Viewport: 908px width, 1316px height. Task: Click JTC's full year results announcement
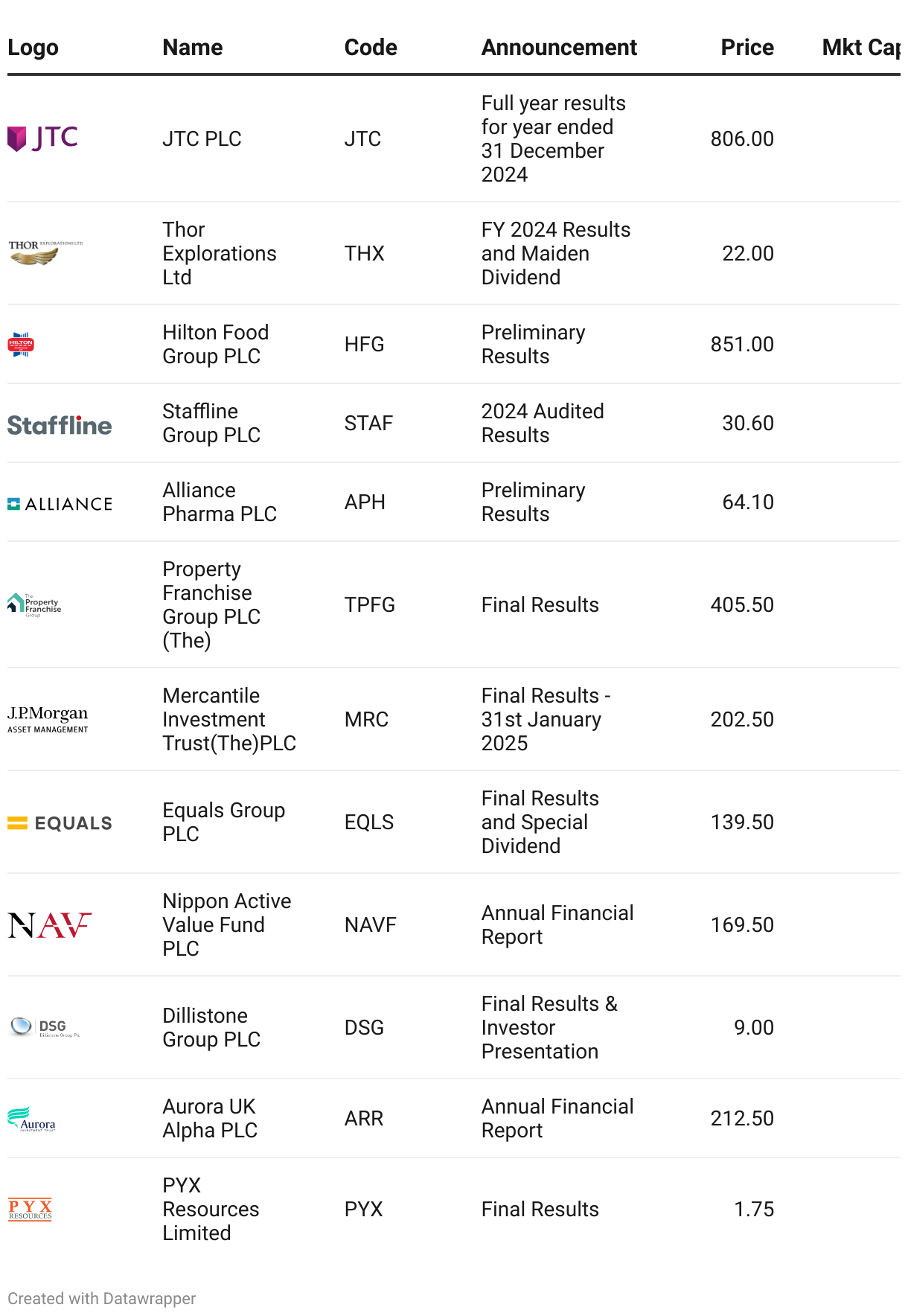click(553, 138)
